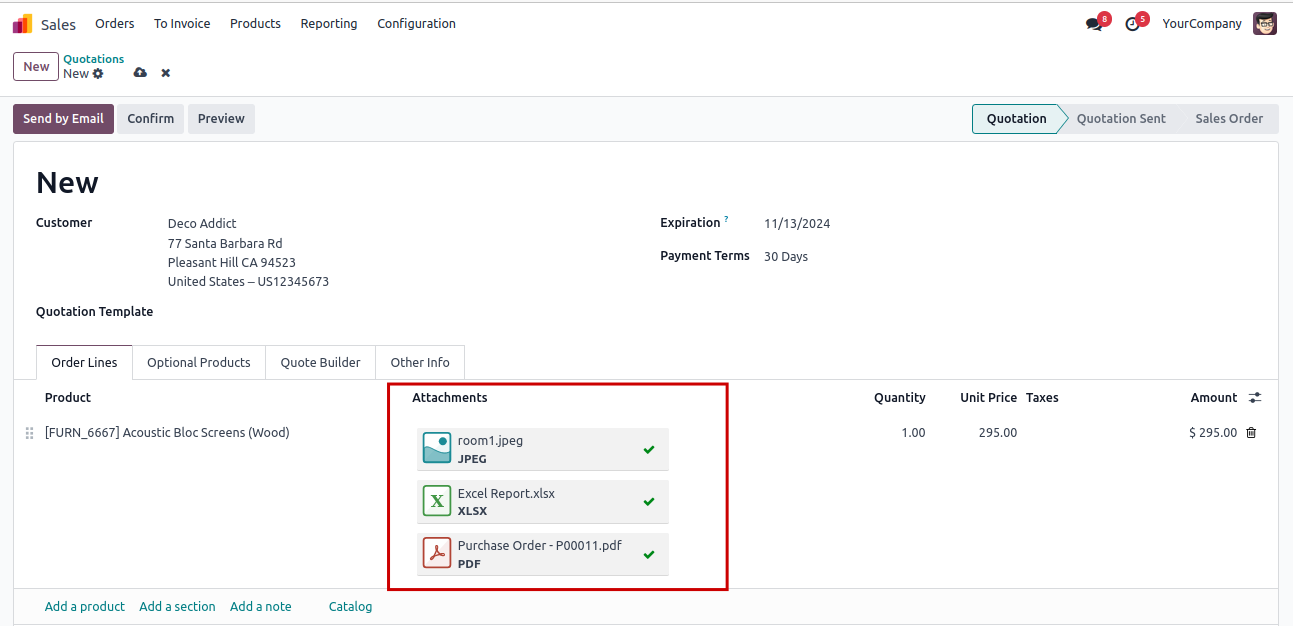Delete the order line trash icon
This screenshot has width=1293, height=626.
click(1251, 433)
